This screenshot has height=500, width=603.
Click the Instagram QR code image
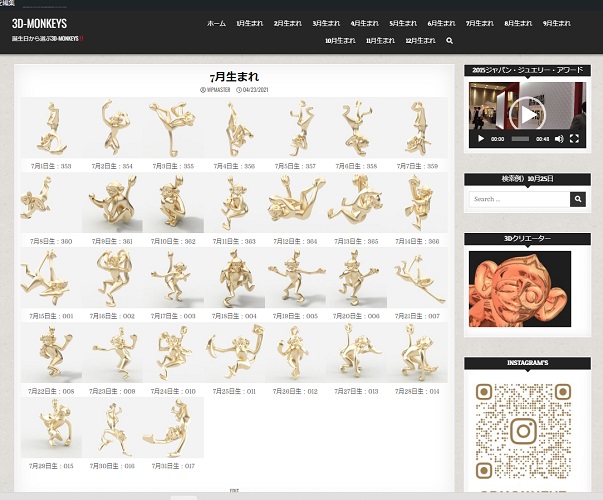521,430
